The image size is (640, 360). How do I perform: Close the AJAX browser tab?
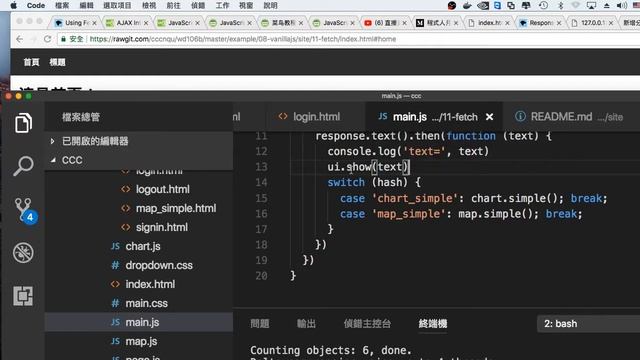146,23
